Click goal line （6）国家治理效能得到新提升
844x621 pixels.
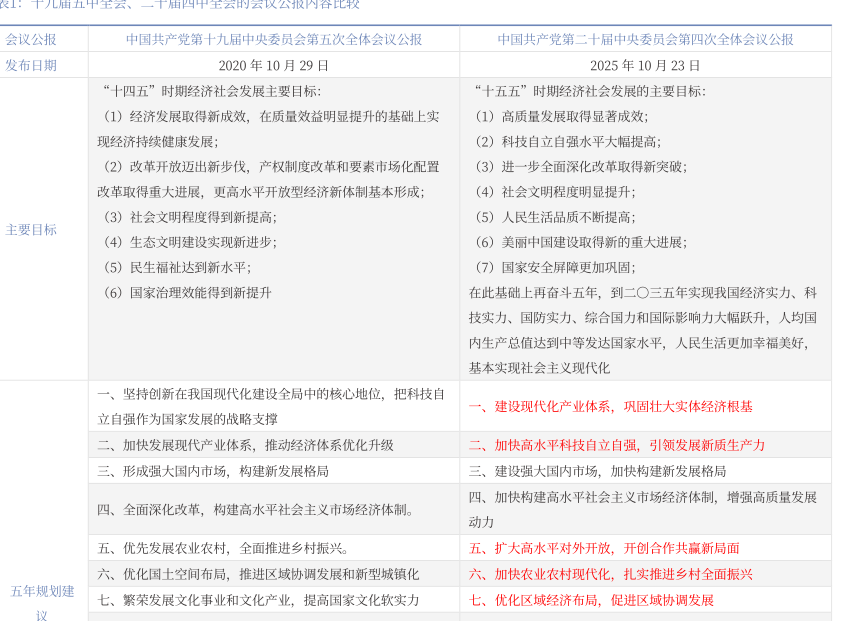point(187,292)
